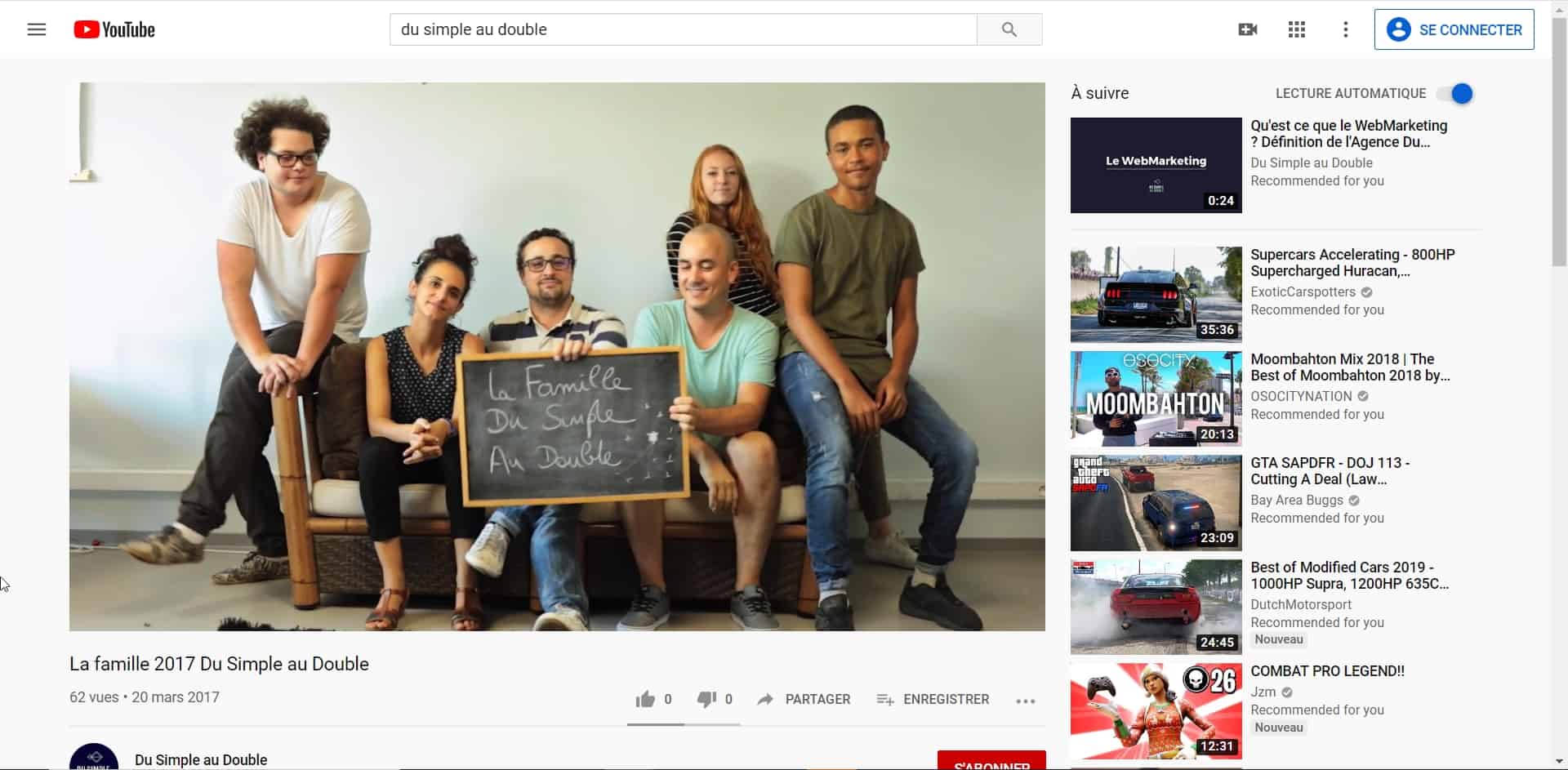Open the YouTube apps grid
Viewport: 1568px width, 770px height.
click(1297, 30)
